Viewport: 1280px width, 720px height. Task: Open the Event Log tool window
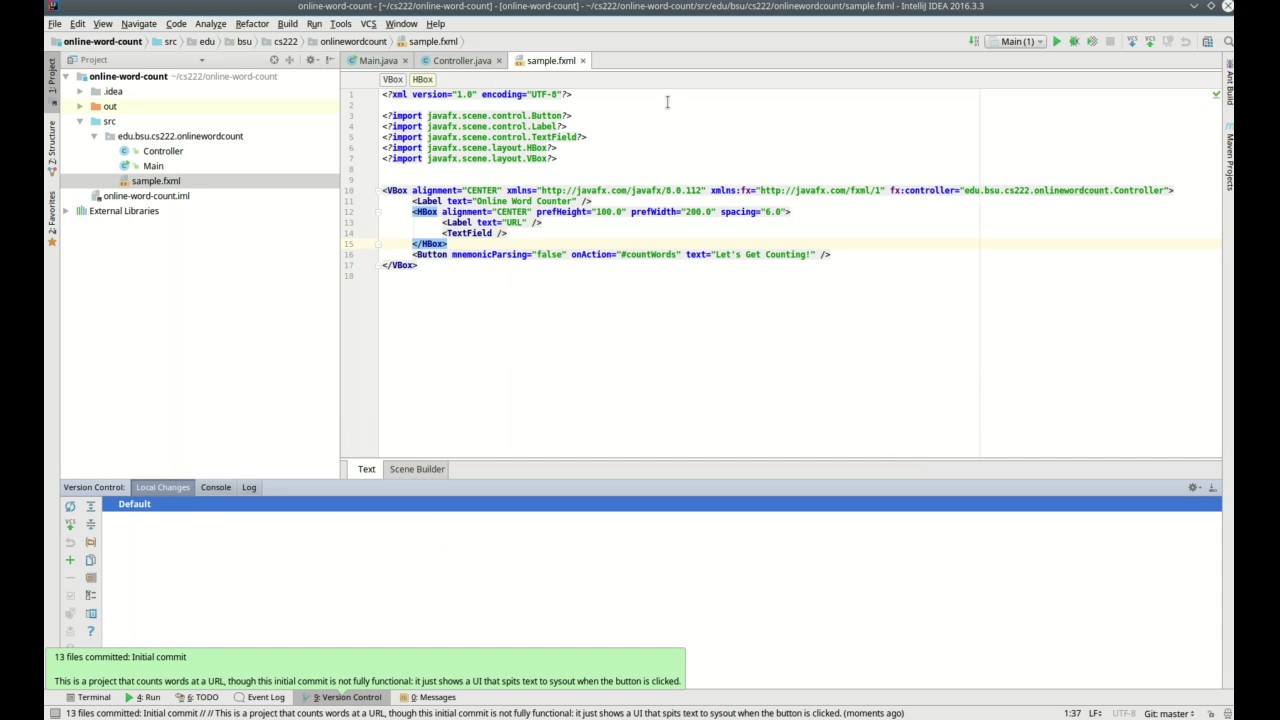[259, 697]
